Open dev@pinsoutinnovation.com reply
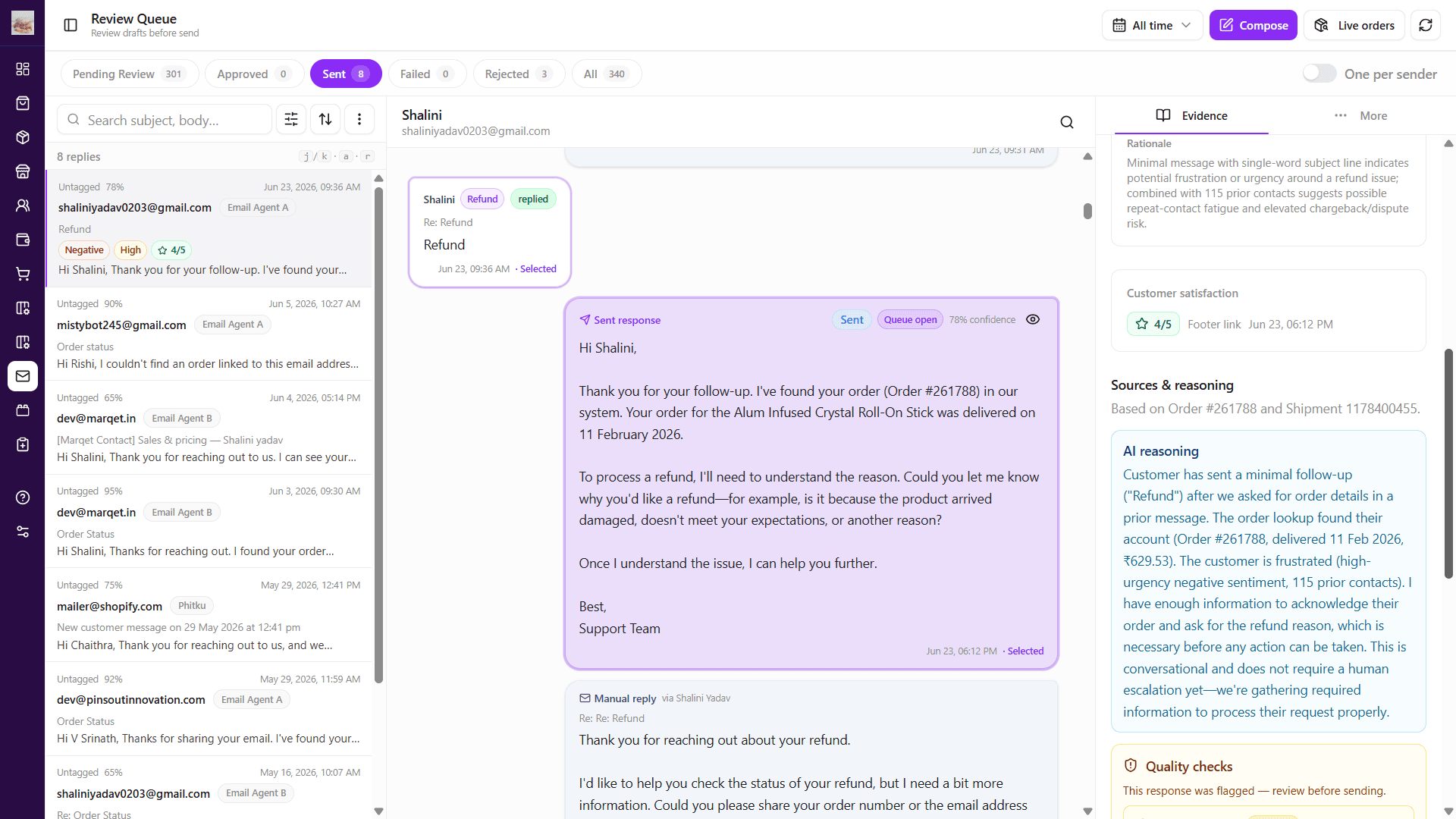Viewport: 1456px width, 819px height. 209,708
